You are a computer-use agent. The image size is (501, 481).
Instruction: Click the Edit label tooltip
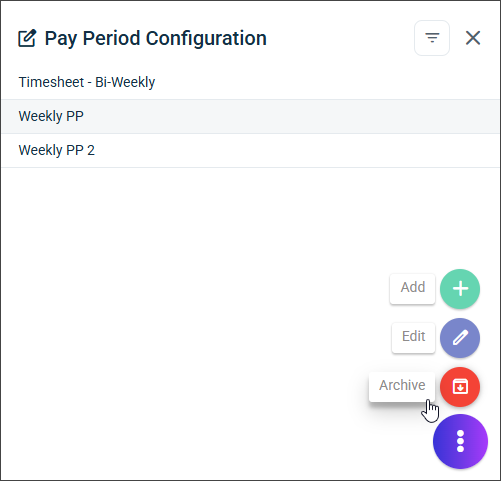point(413,338)
